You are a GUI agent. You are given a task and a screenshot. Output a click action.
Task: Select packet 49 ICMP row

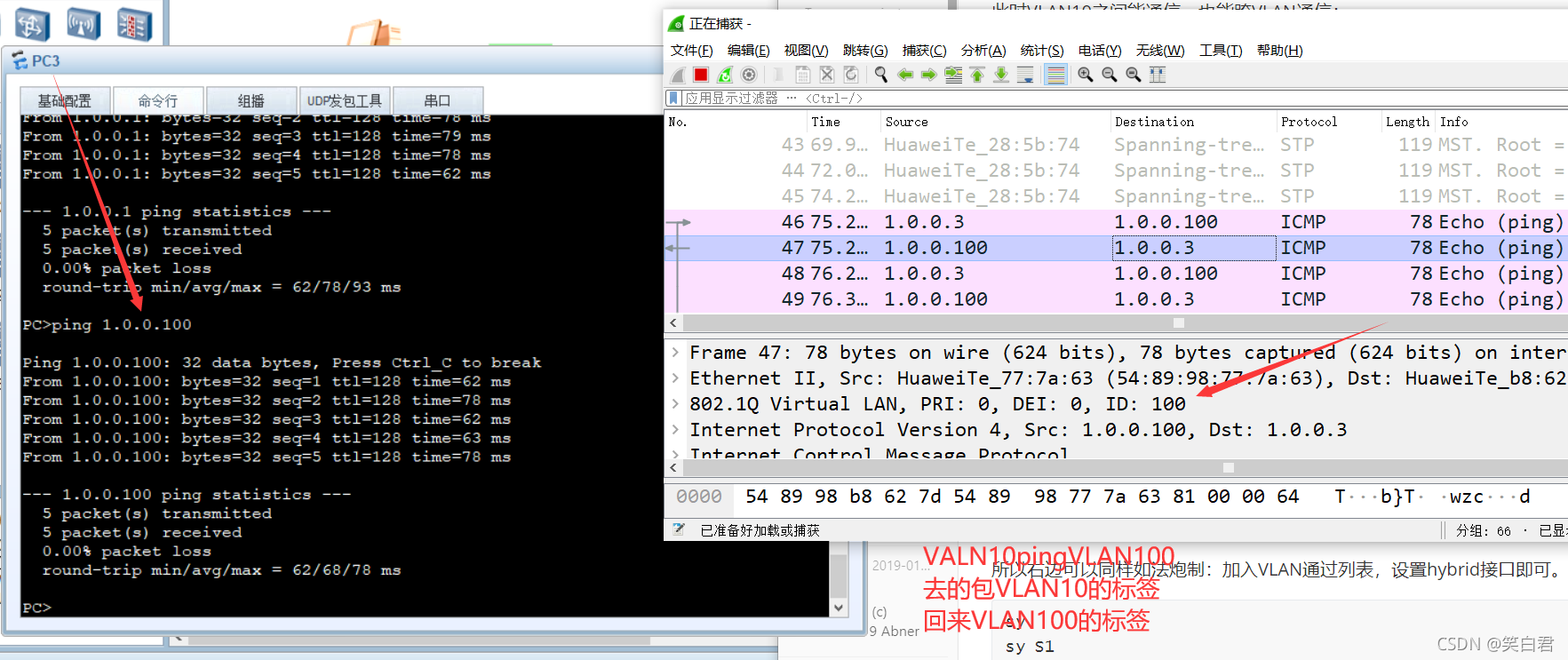pos(1116,299)
